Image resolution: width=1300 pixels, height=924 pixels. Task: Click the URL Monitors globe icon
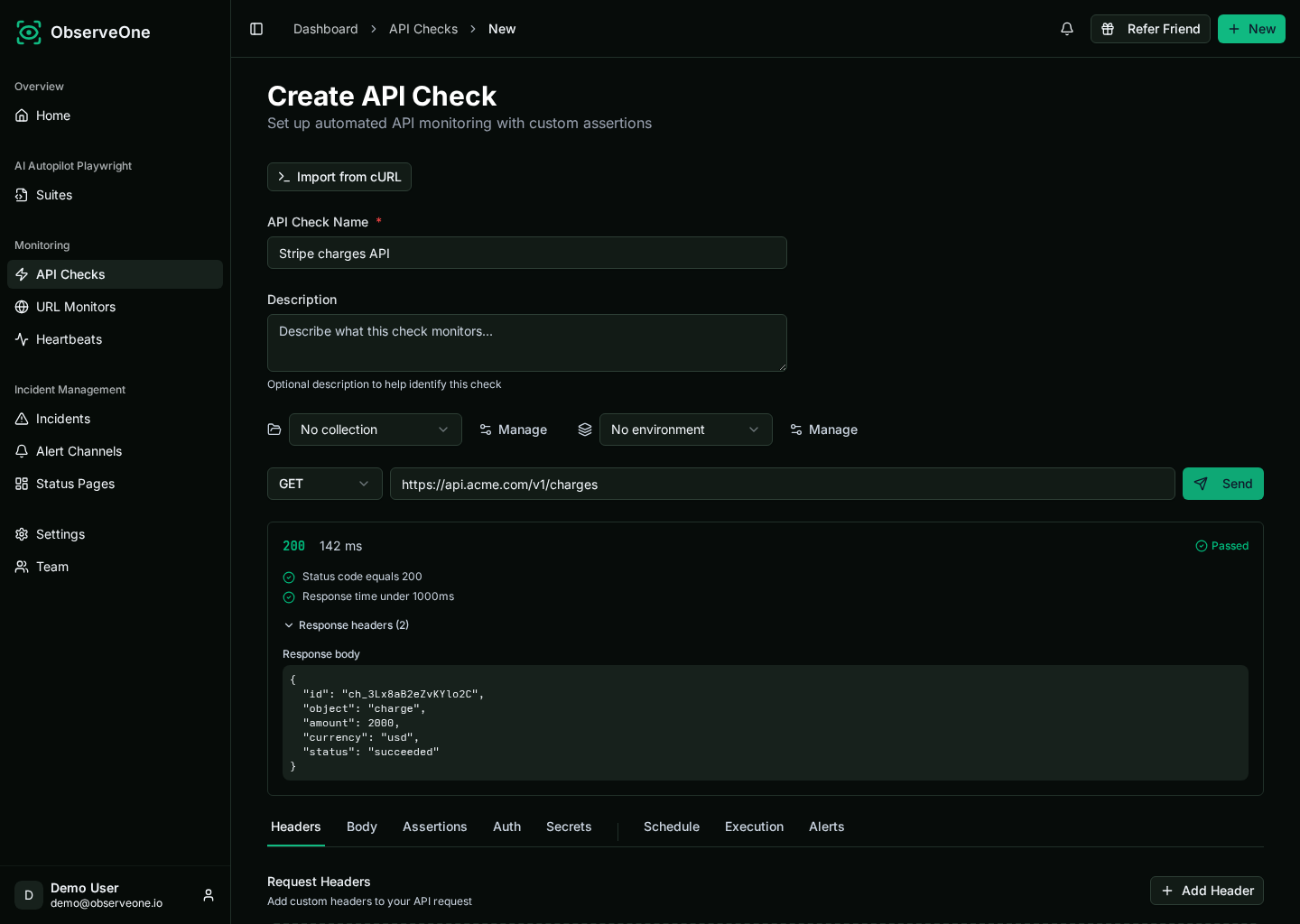[22, 307]
